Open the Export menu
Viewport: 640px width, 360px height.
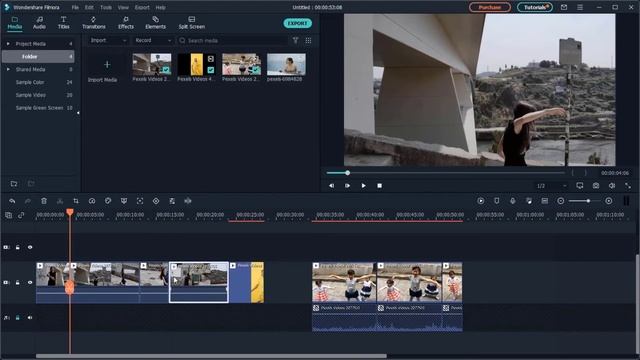tap(142, 7)
